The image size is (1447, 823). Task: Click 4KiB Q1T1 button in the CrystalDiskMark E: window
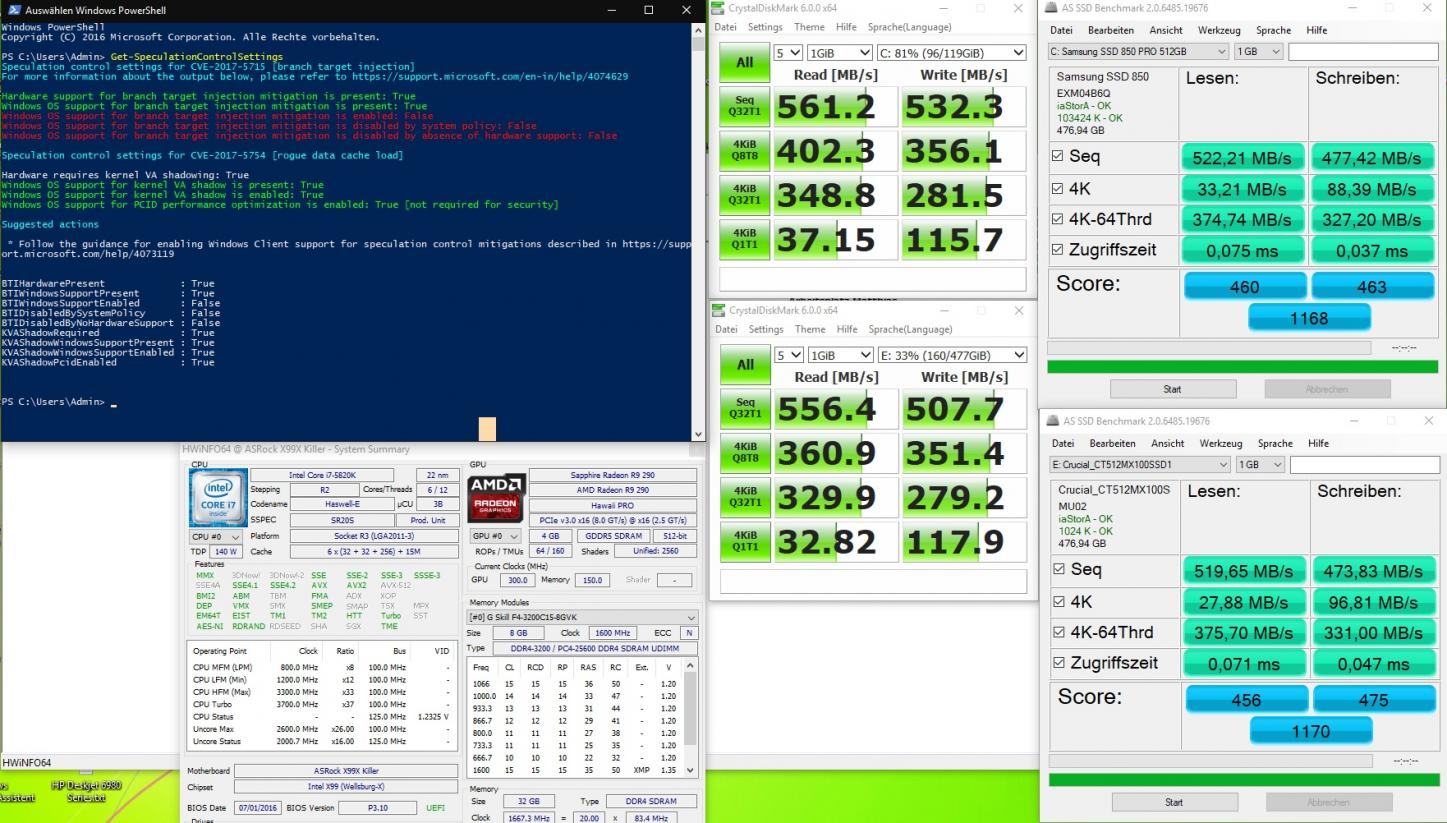pos(744,541)
